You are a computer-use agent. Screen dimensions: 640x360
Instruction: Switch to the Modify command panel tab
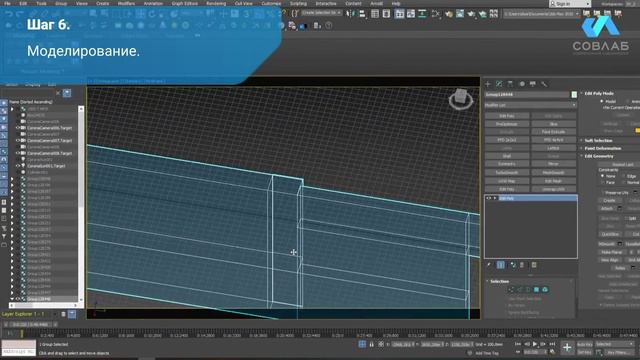tap(499, 84)
